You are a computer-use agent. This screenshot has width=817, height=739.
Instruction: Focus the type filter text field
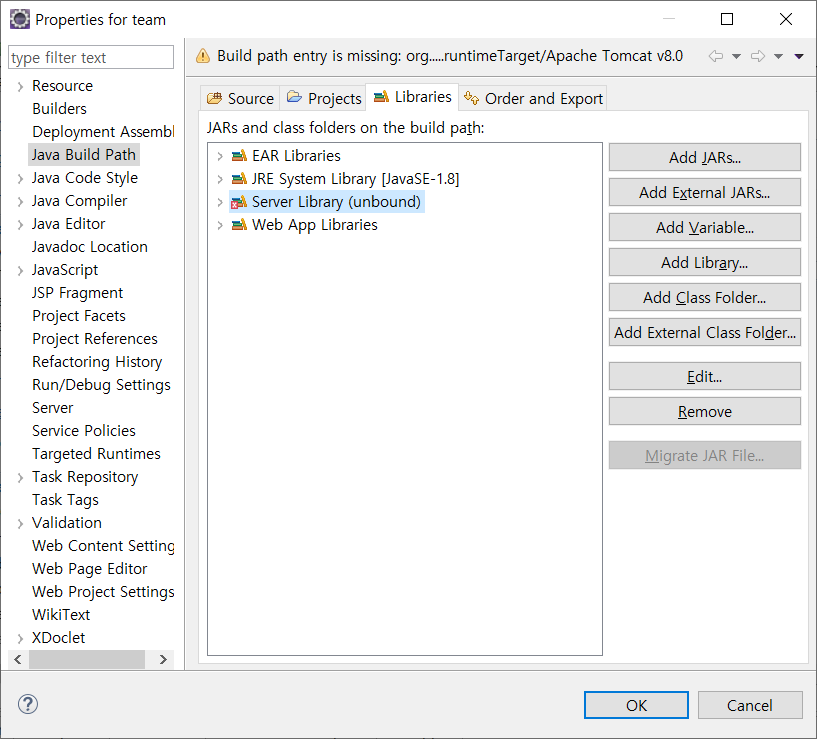[91, 57]
